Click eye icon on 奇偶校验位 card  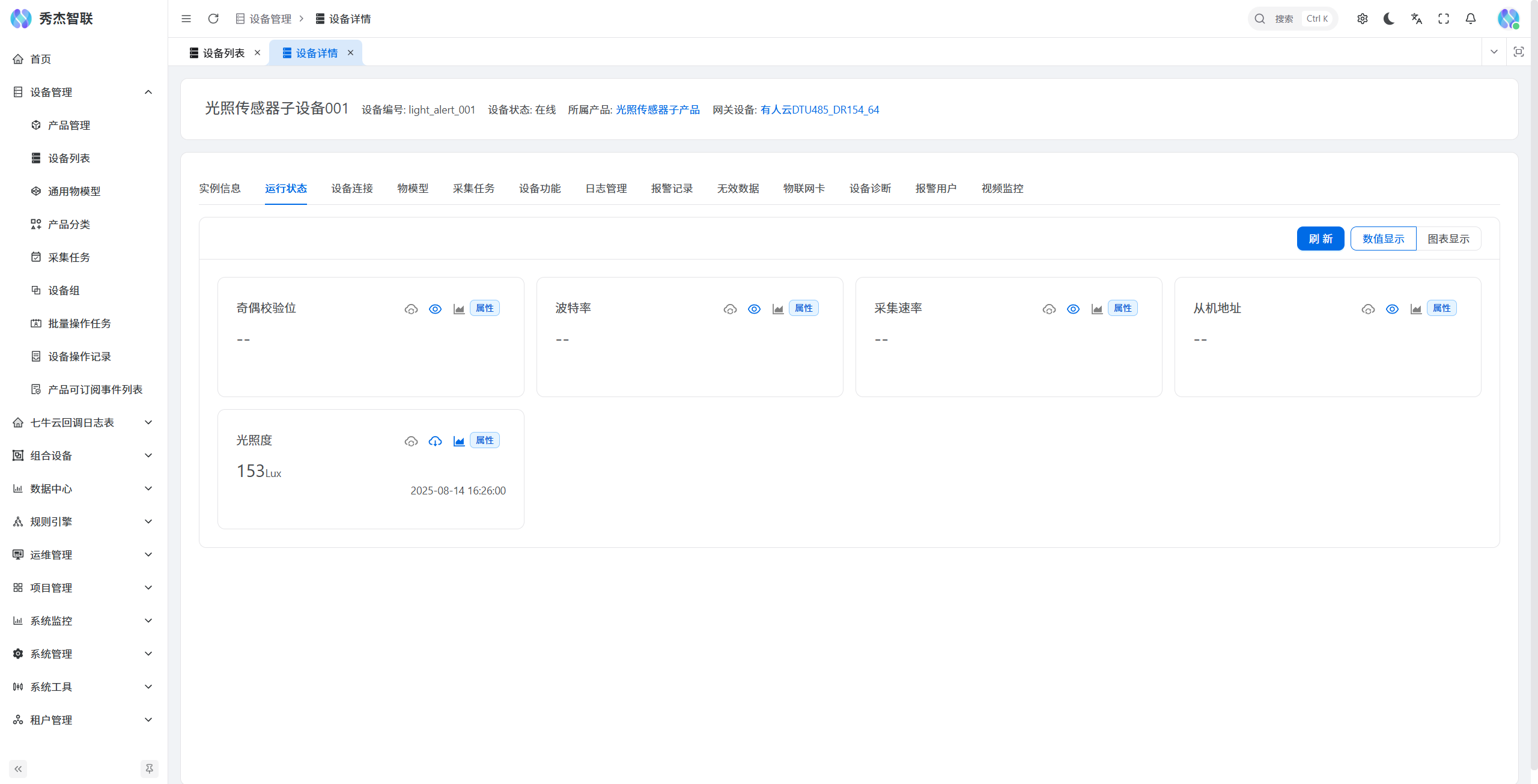click(435, 309)
